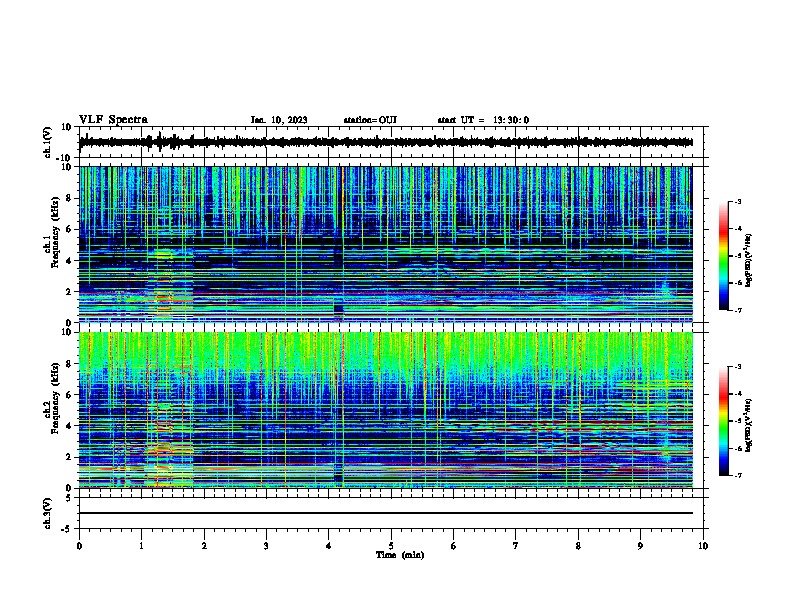The width and height of the screenshot is (792, 612).
Task: Click the "2" kHz tick on ch.2 frequency axis
Action: [69, 457]
